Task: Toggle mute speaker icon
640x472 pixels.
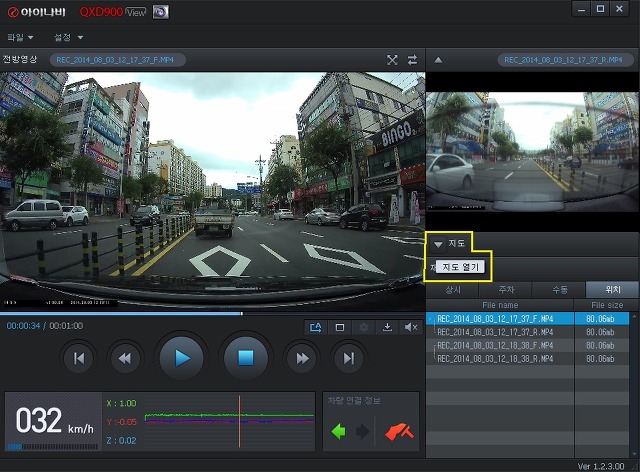Action: 411,327
